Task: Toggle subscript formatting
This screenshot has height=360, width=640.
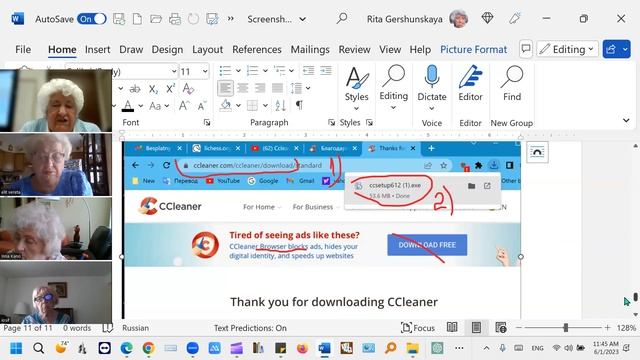Action: pos(153,89)
